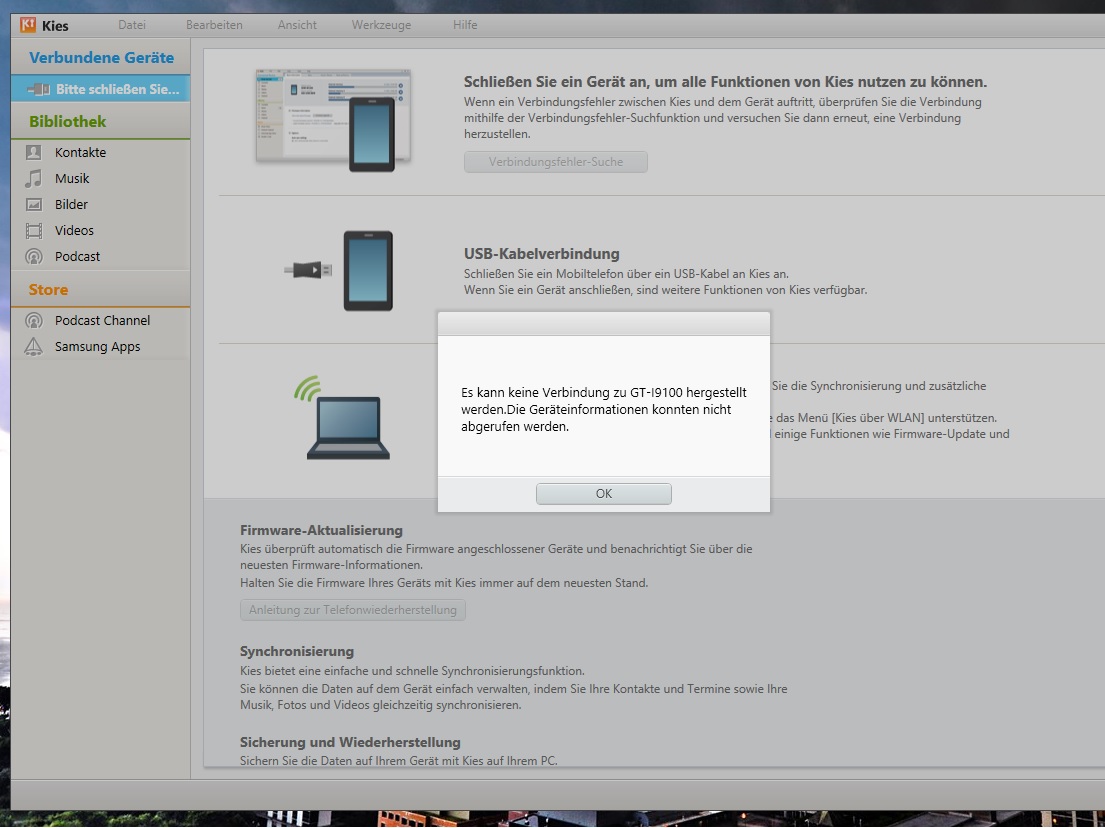Screen dimensions: 1105x828
Task: Click the Sicherung und Wiederherstellung heading
Action: pyautogui.click(x=350, y=742)
